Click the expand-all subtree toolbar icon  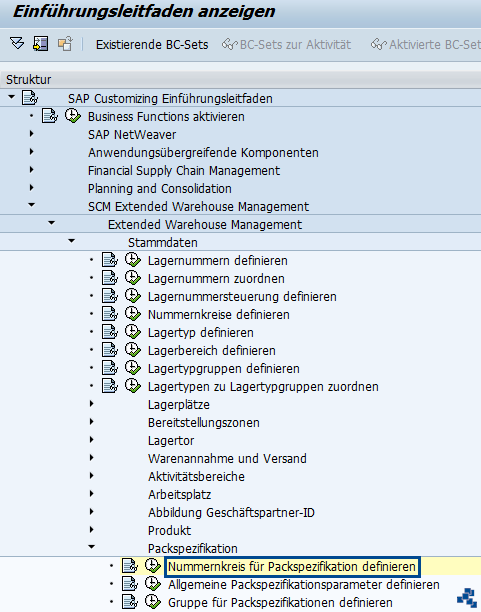point(17,43)
